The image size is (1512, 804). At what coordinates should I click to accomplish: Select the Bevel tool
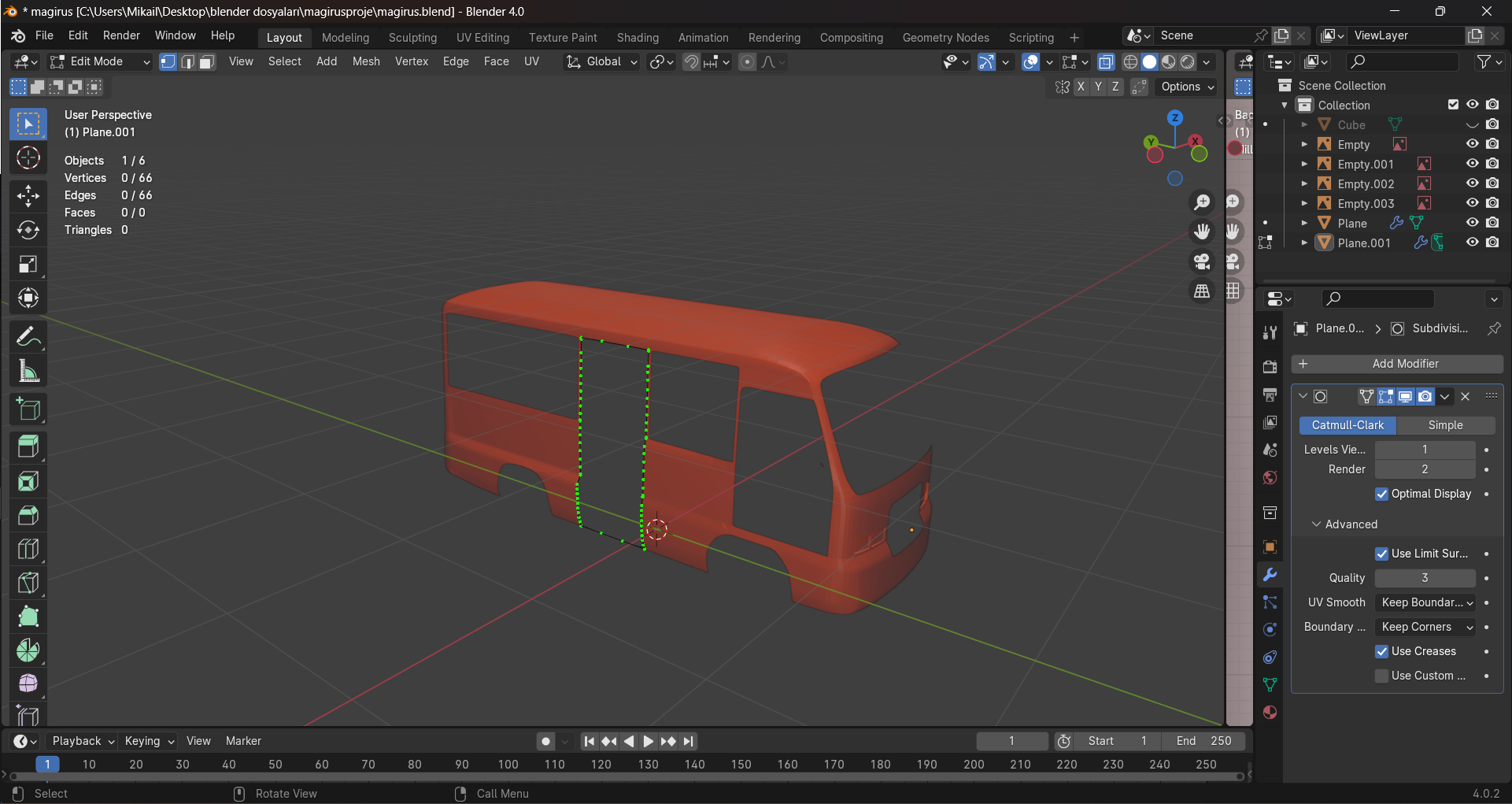click(x=28, y=515)
